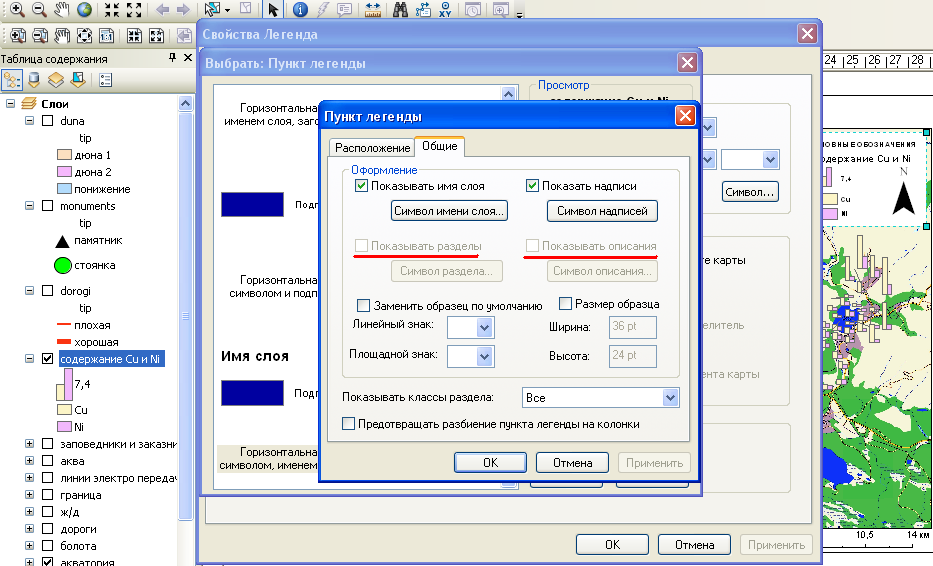The width and height of the screenshot is (933, 566).
Task: Click the Full Extent globe icon
Action: click(x=84, y=10)
